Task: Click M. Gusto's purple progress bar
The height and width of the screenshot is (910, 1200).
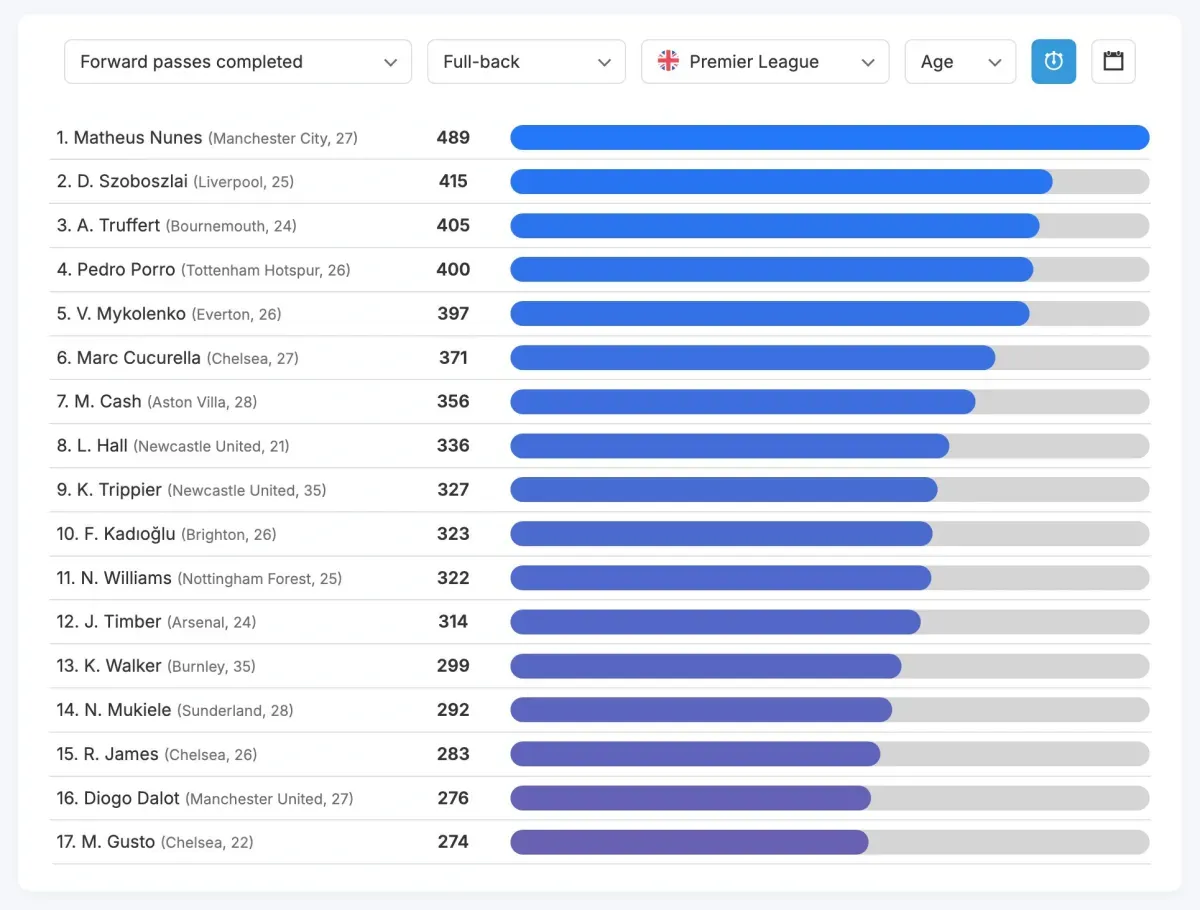Action: [689, 842]
